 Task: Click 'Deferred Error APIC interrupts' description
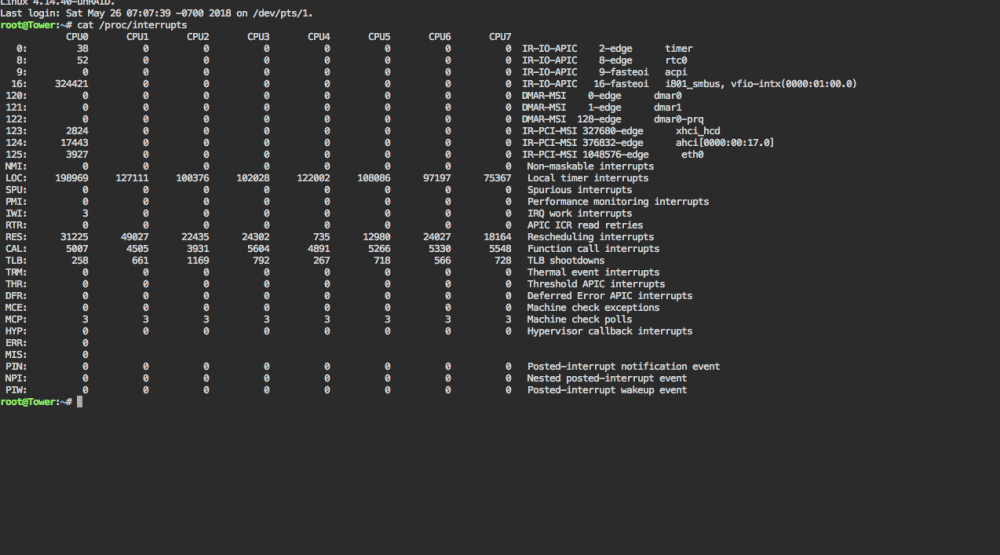point(610,296)
